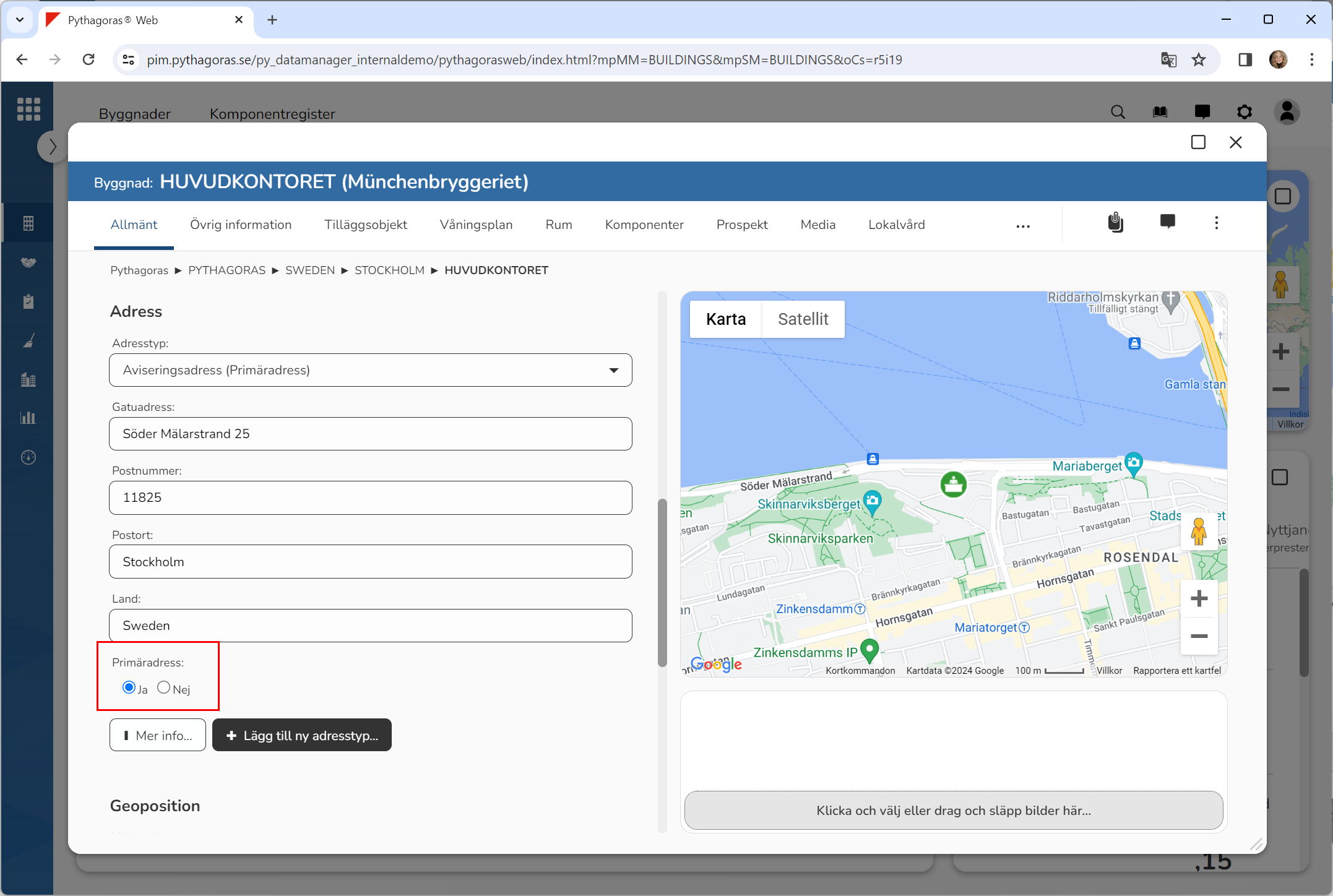Open the comments speech bubble in dialog

tap(1167, 222)
